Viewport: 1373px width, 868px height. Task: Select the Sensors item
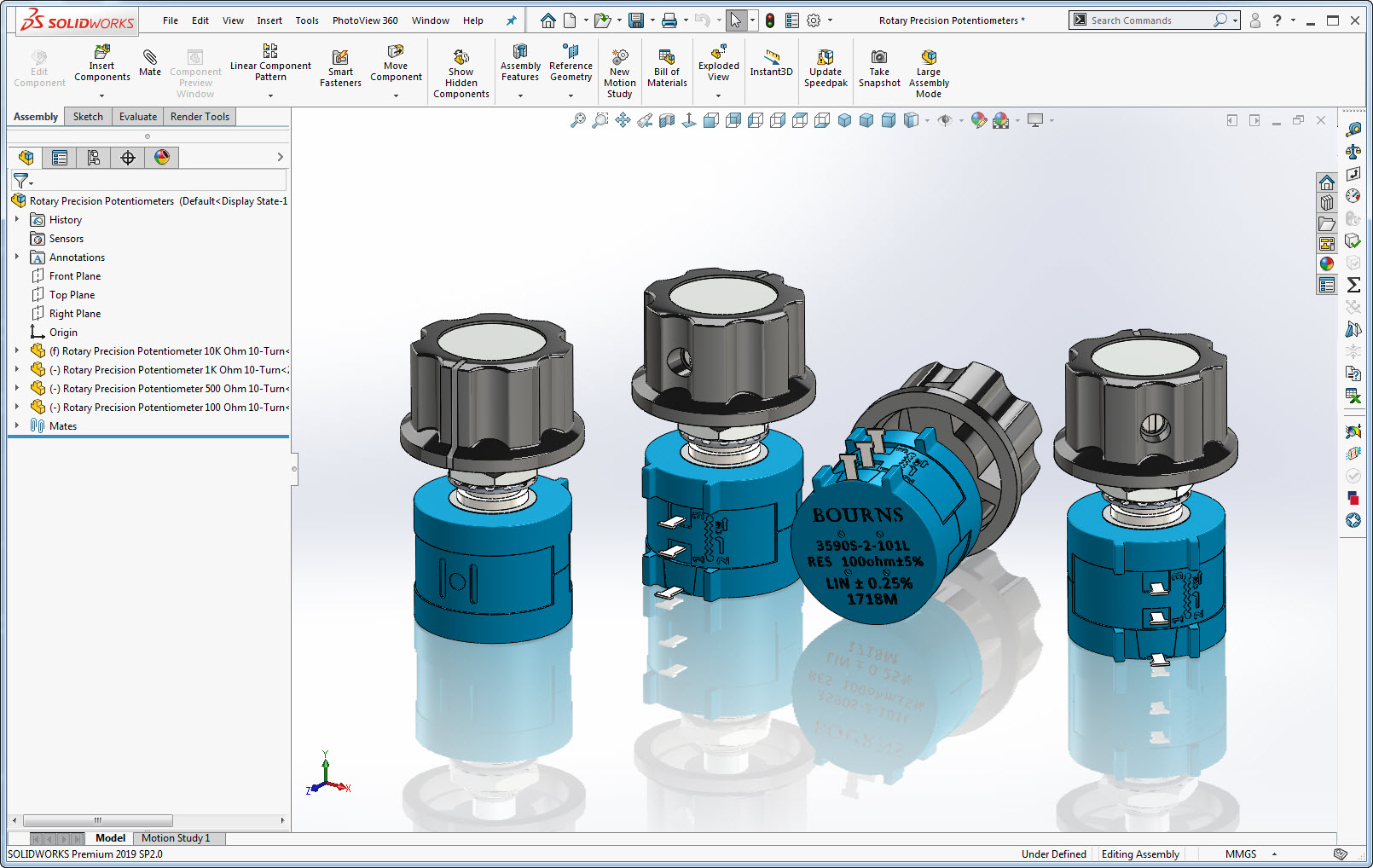click(67, 239)
